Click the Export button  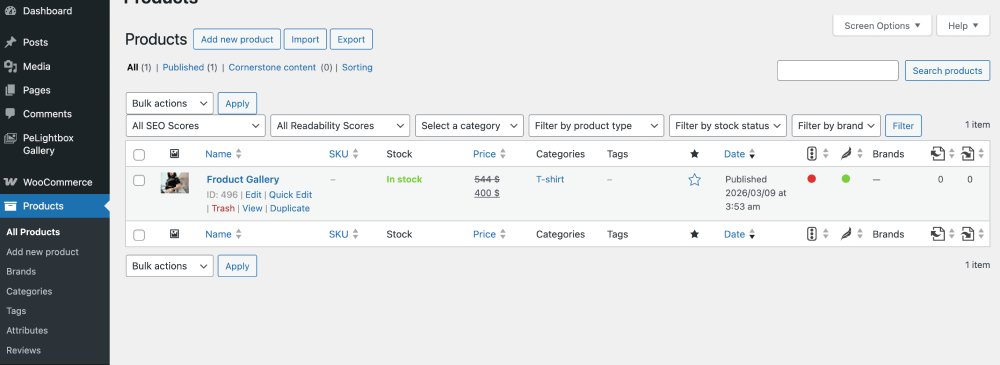351,39
